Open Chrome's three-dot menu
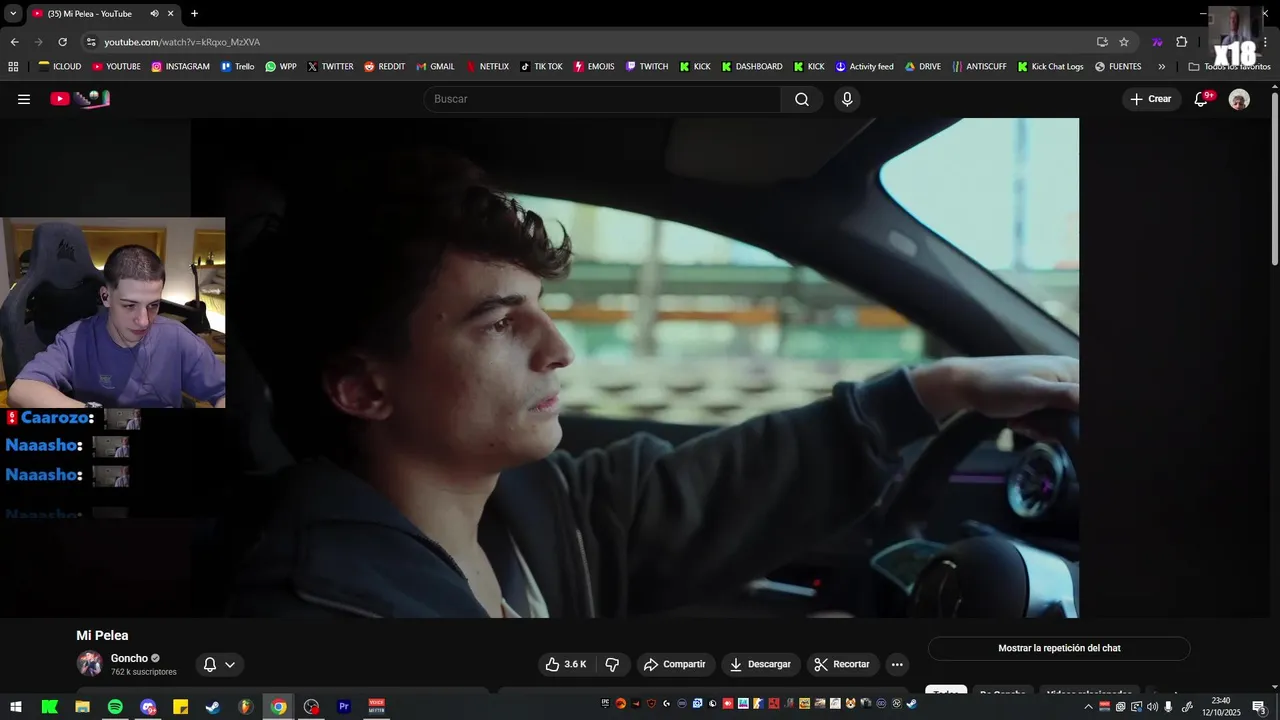This screenshot has width=1280, height=720. [1266, 42]
